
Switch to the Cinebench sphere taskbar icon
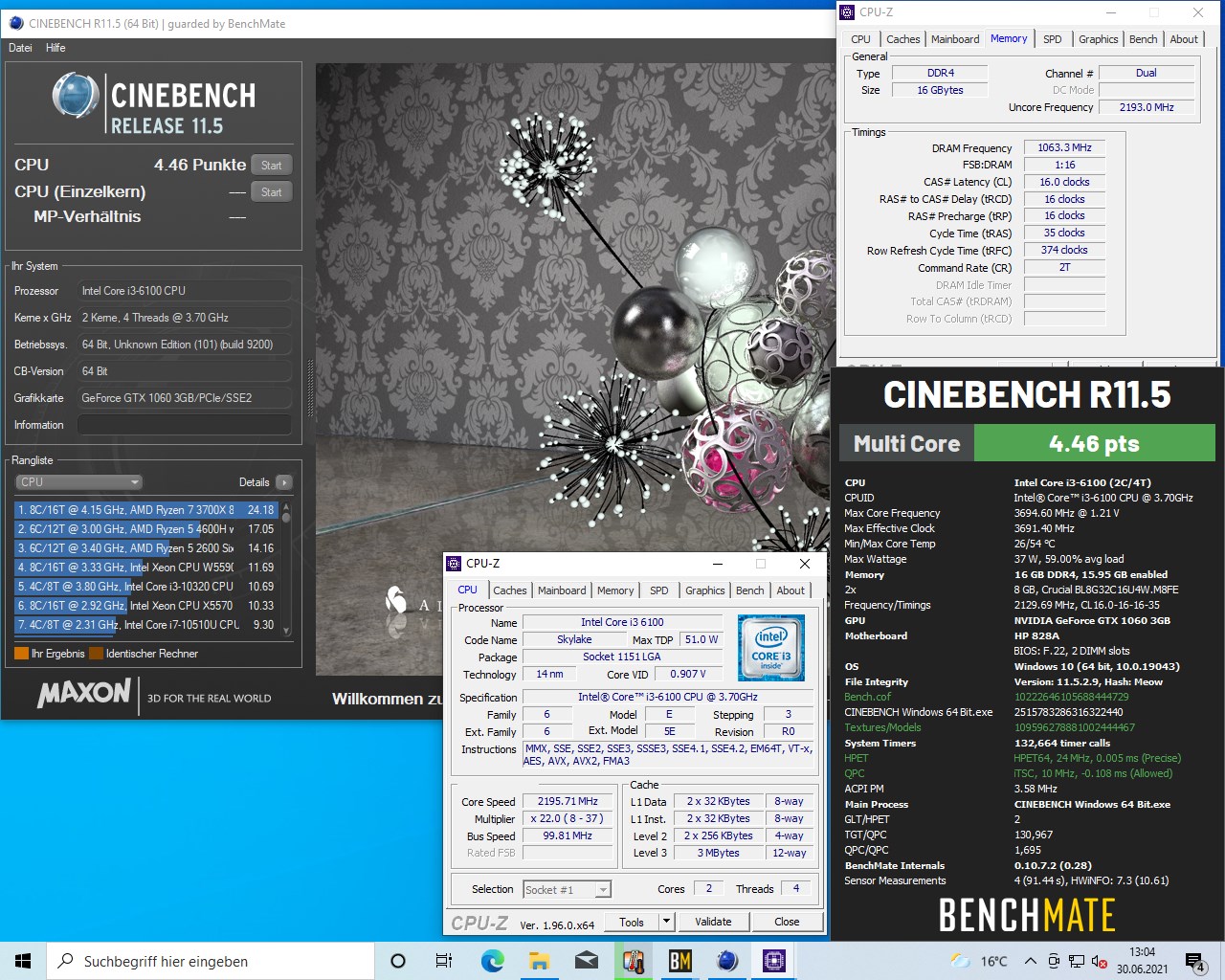[727, 961]
